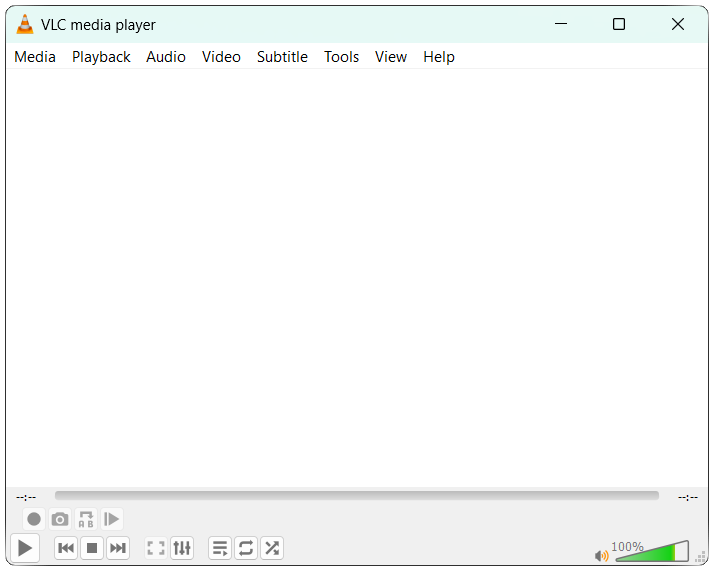
Task: Click the playback seek bar
Action: click(357, 496)
